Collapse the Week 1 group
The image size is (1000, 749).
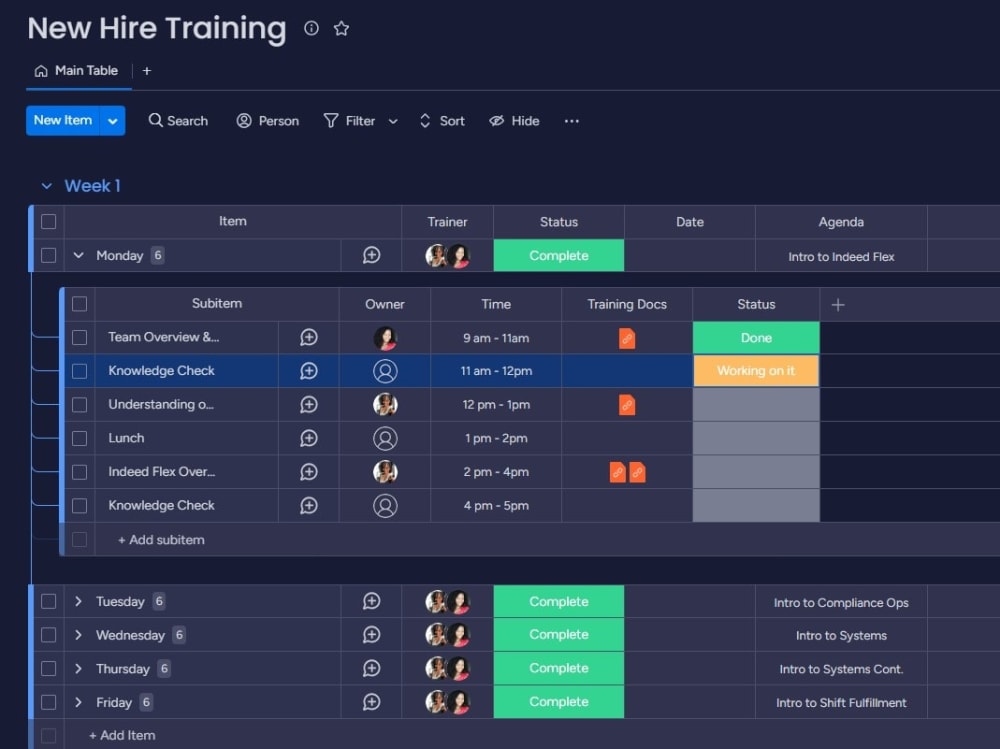tap(47, 186)
